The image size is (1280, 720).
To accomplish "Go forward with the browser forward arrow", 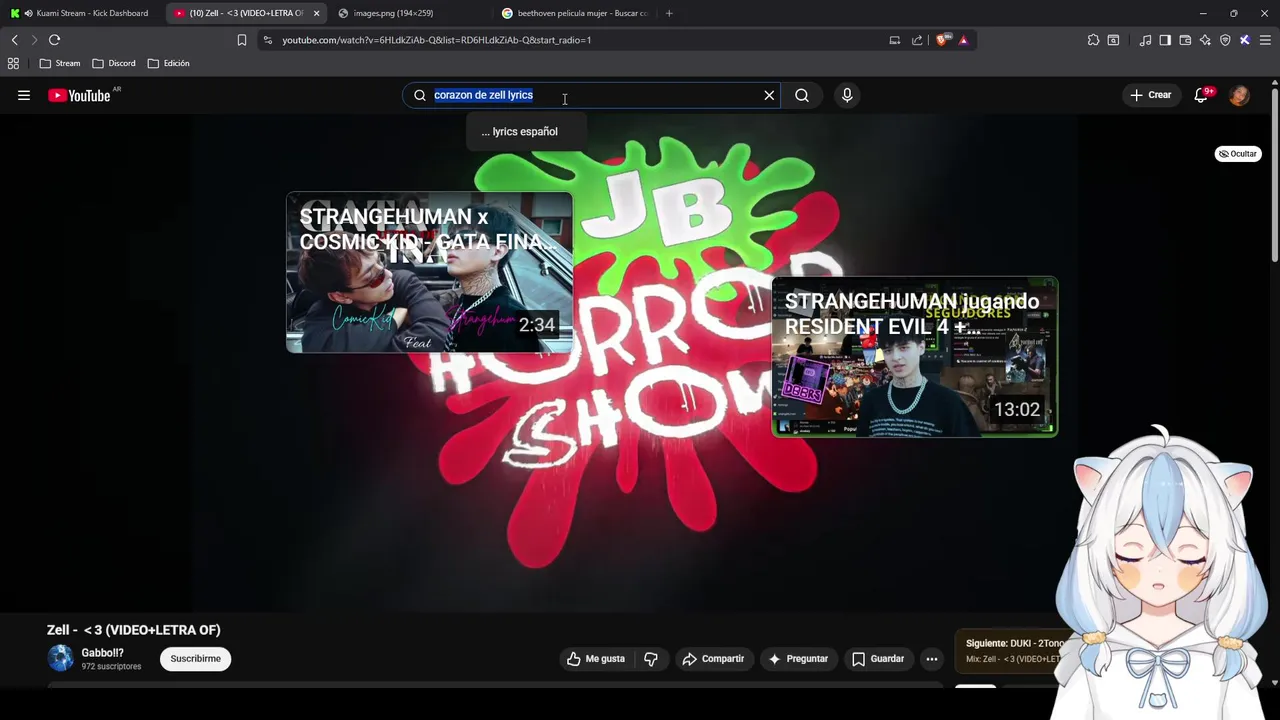I will [x=34, y=40].
